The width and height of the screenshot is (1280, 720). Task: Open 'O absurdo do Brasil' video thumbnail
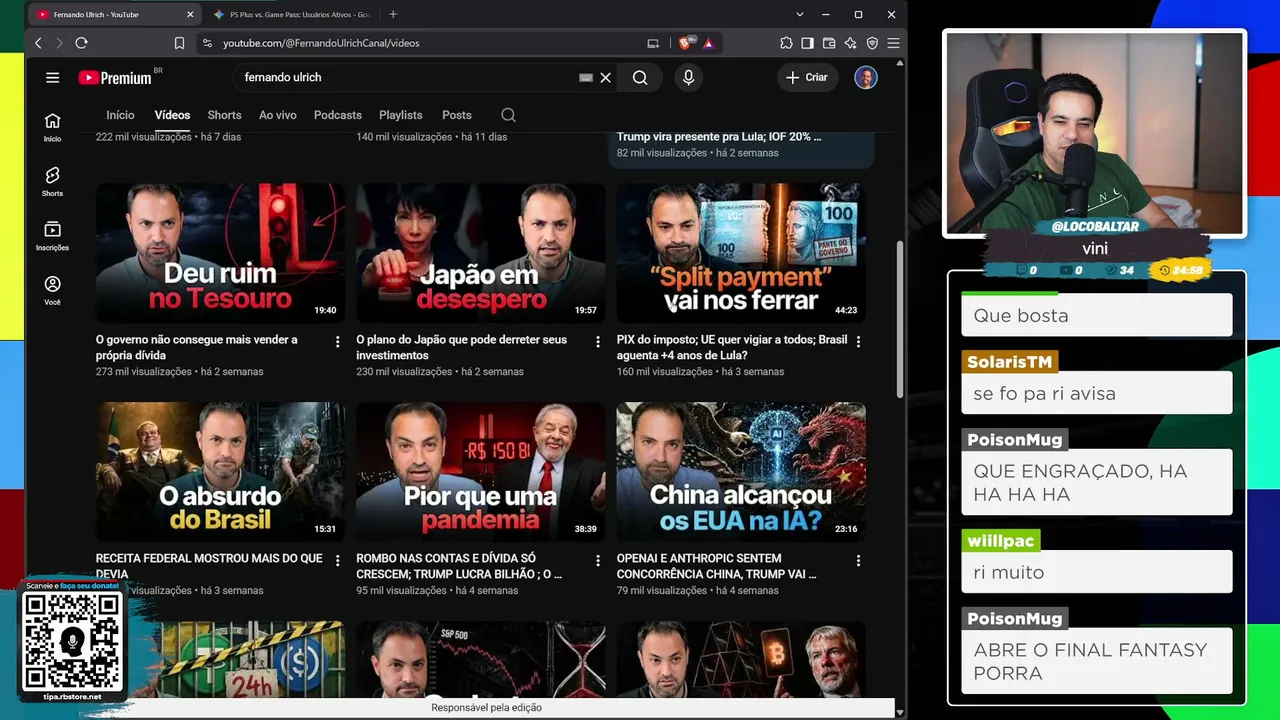pos(220,471)
